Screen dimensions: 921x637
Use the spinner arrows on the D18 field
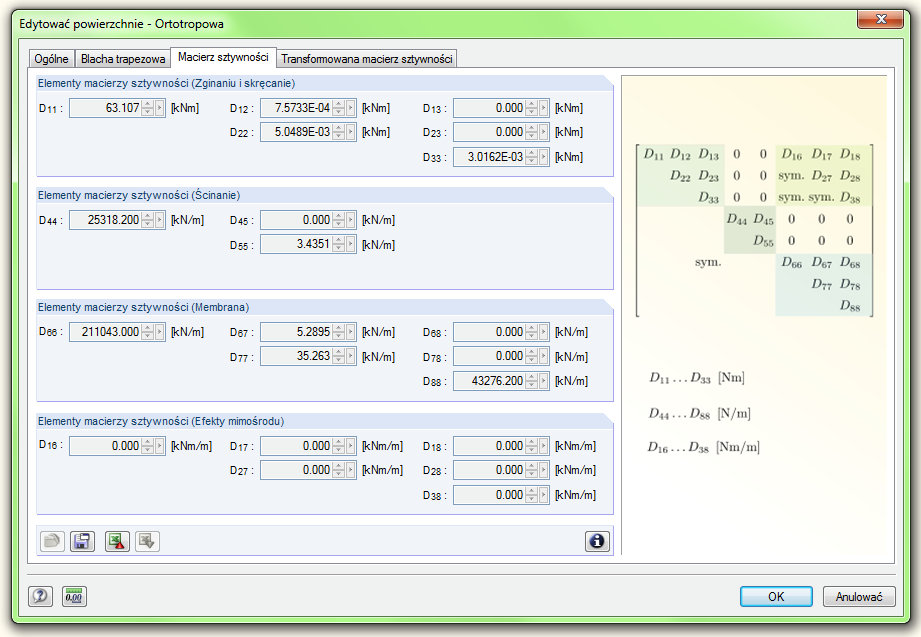click(x=532, y=446)
